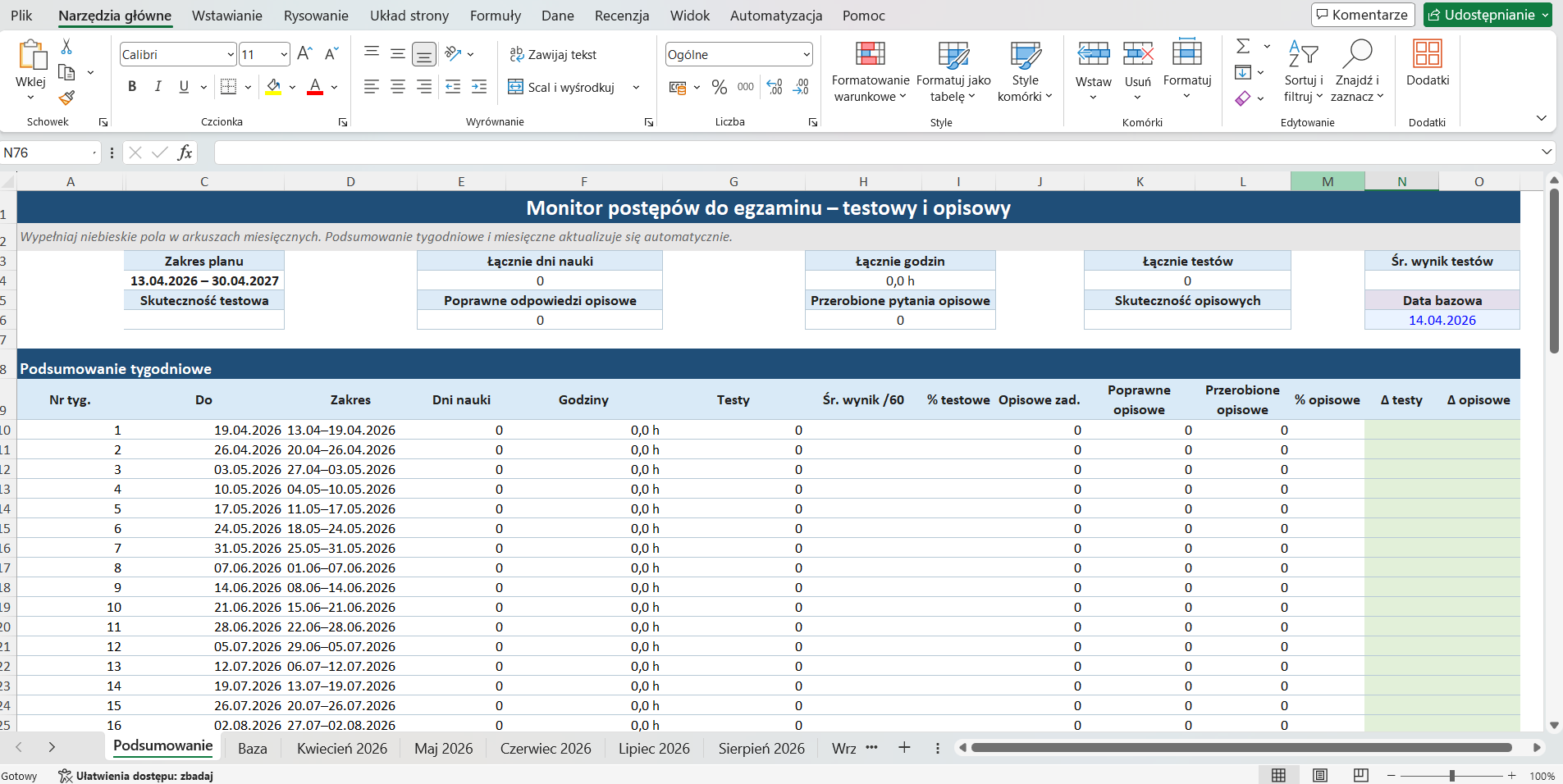This screenshot has height=784, width=1563.
Task: Open the font size 11 dropdown
Action: 284,55
